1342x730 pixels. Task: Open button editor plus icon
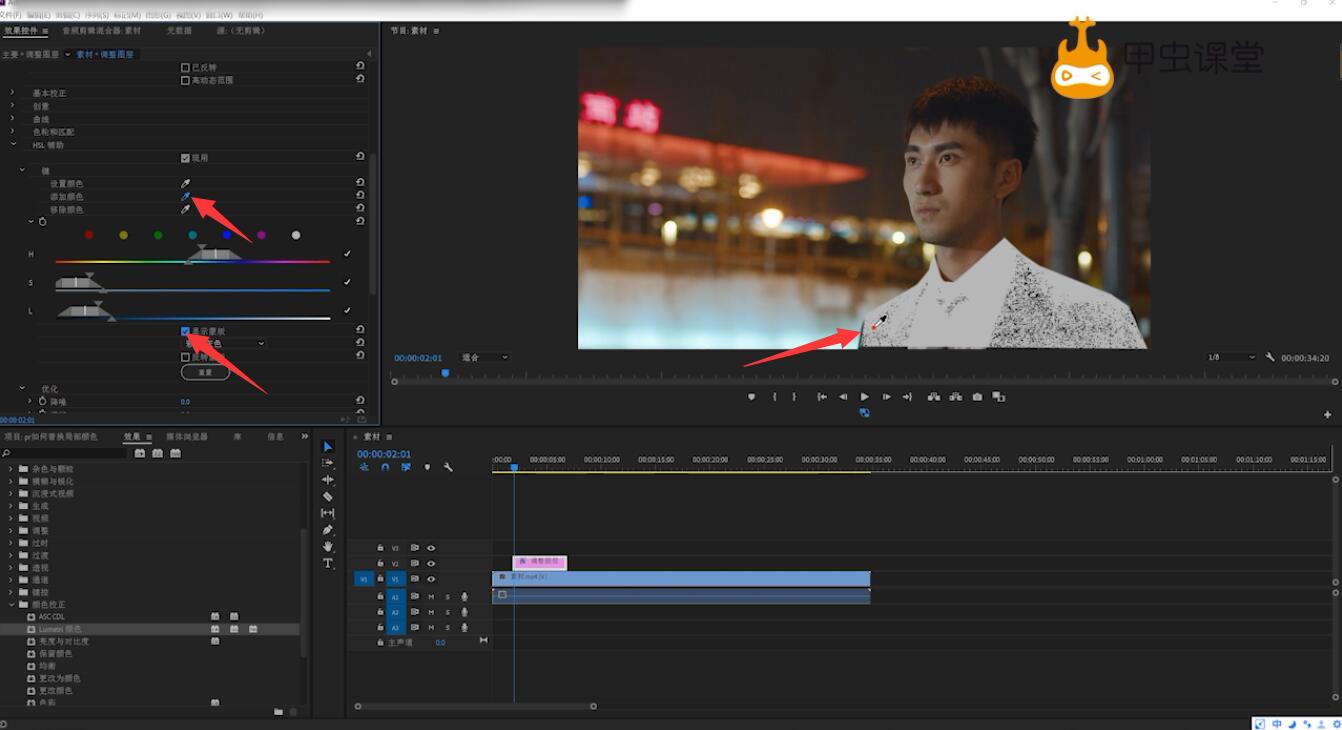[1328, 414]
